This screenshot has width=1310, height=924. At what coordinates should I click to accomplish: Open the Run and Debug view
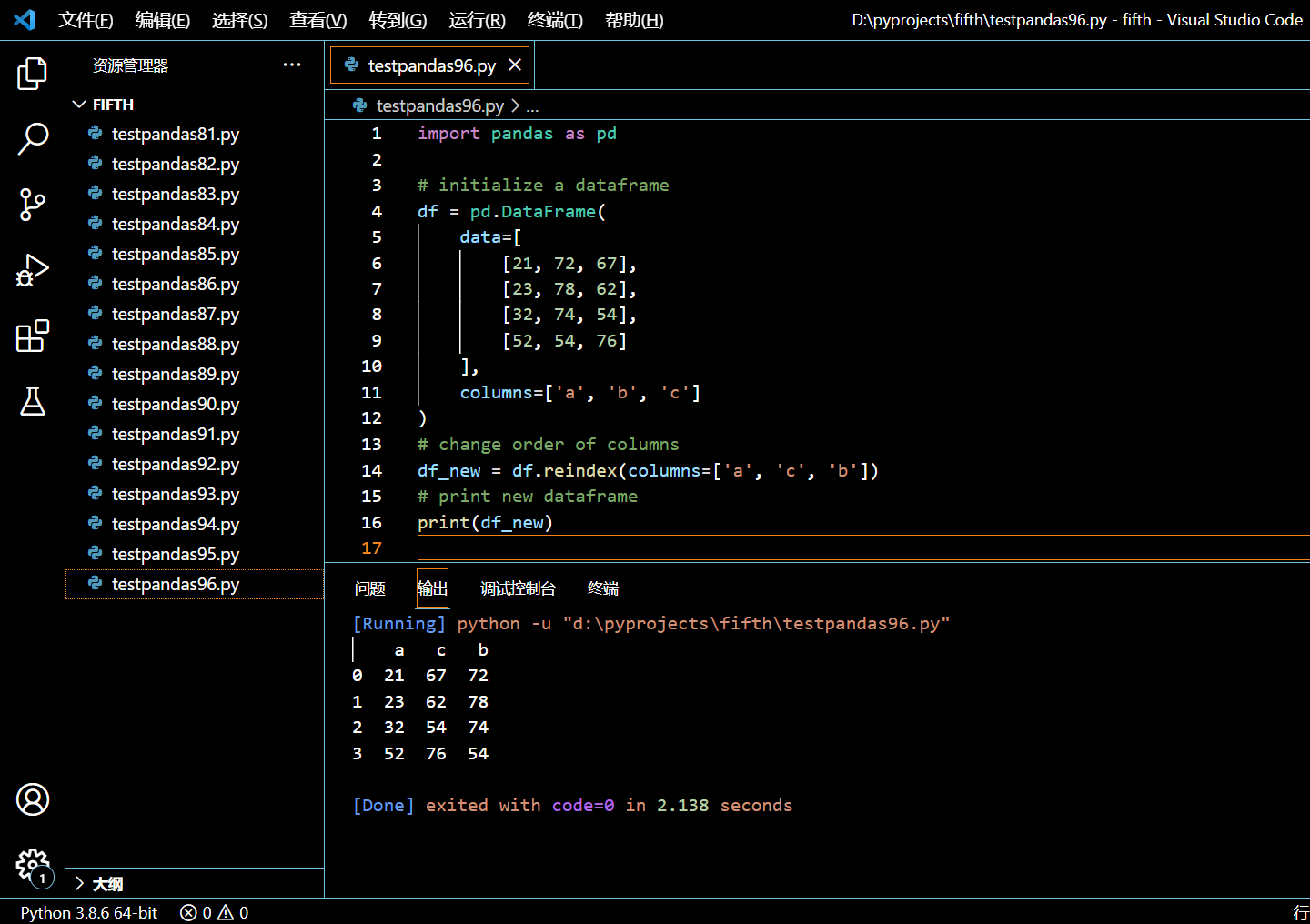[x=32, y=270]
